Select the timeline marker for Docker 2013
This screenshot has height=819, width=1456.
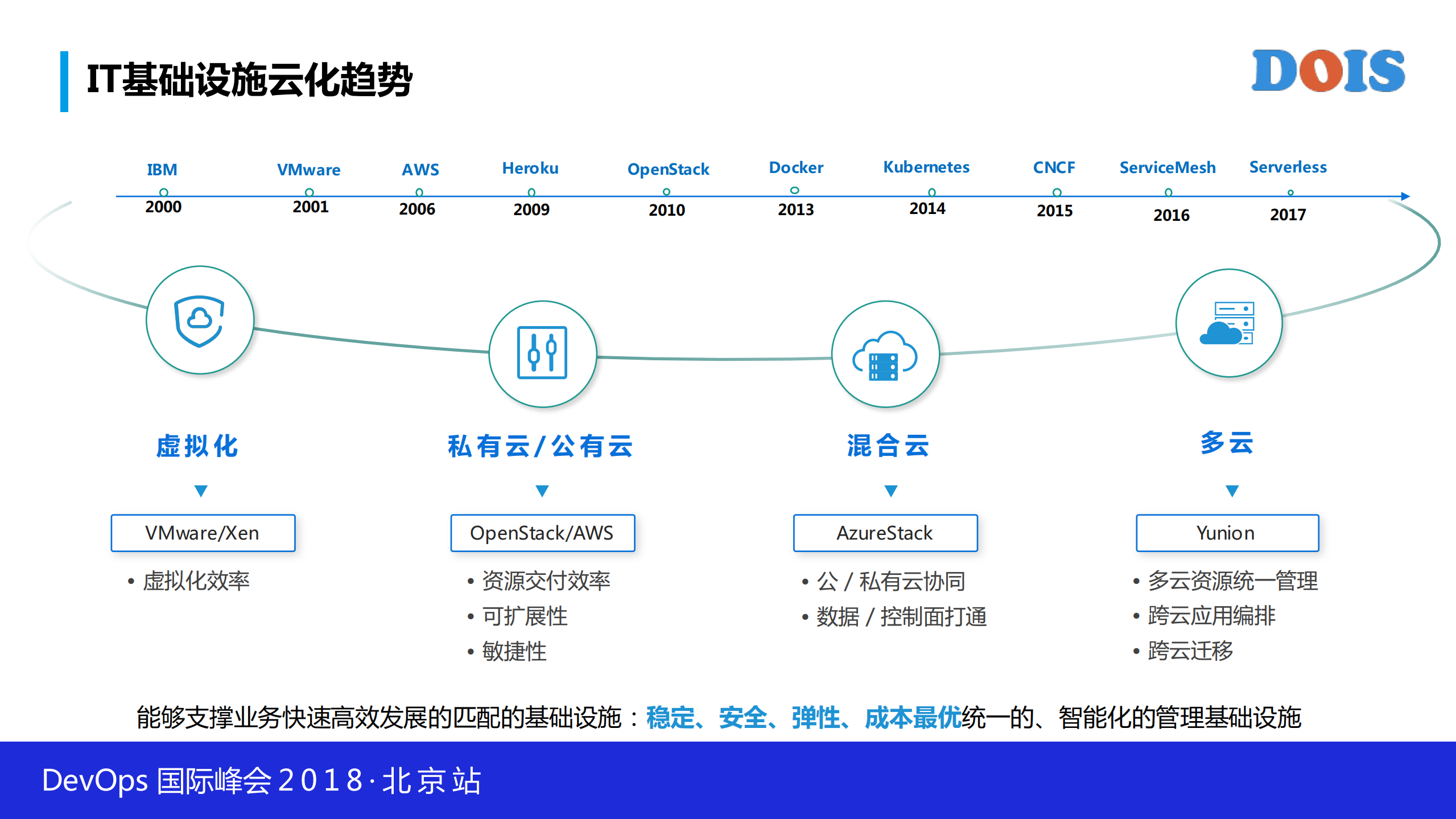point(795,191)
